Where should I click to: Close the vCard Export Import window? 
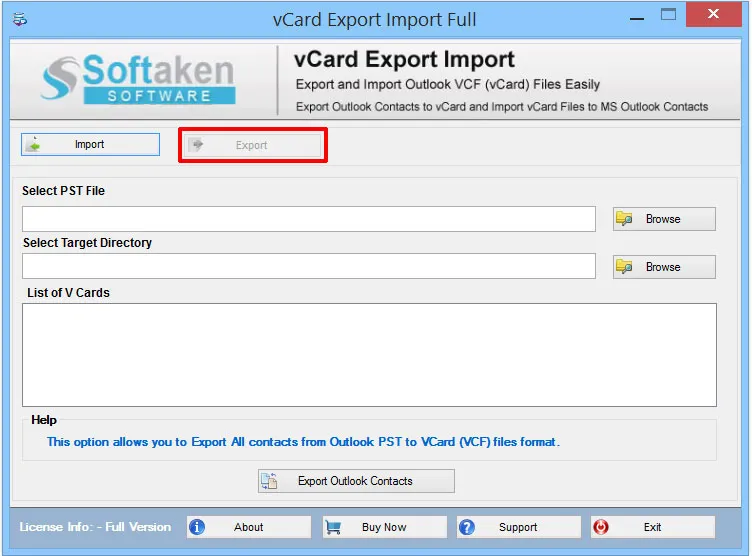point(714,14)
